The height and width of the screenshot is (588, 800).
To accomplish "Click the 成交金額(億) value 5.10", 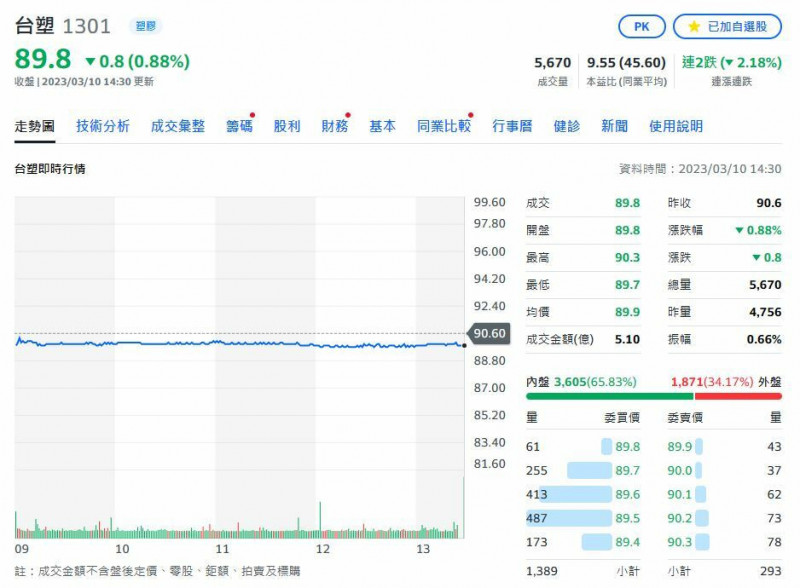I will click(627, 339).
